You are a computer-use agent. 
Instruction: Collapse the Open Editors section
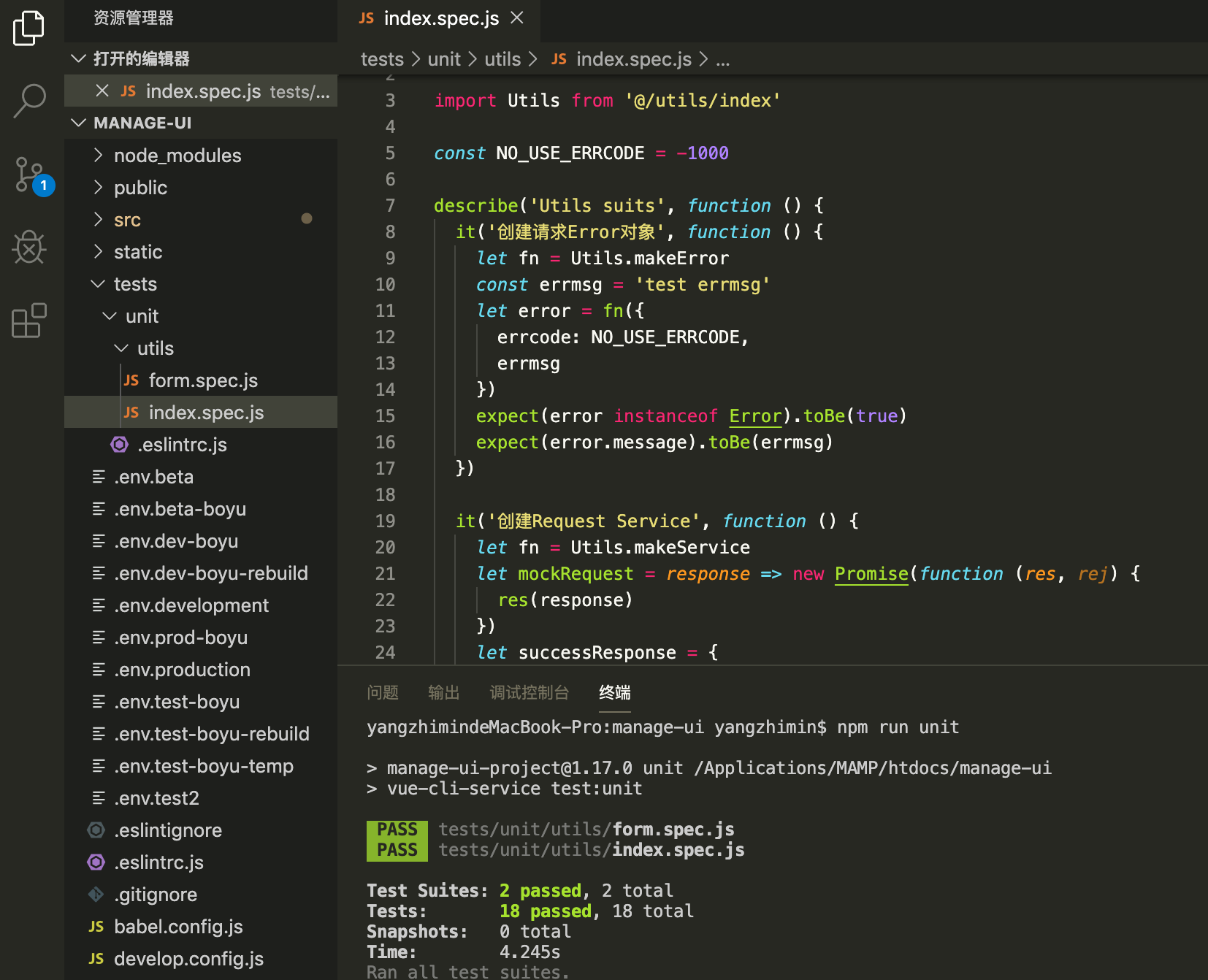pos(78,58)
